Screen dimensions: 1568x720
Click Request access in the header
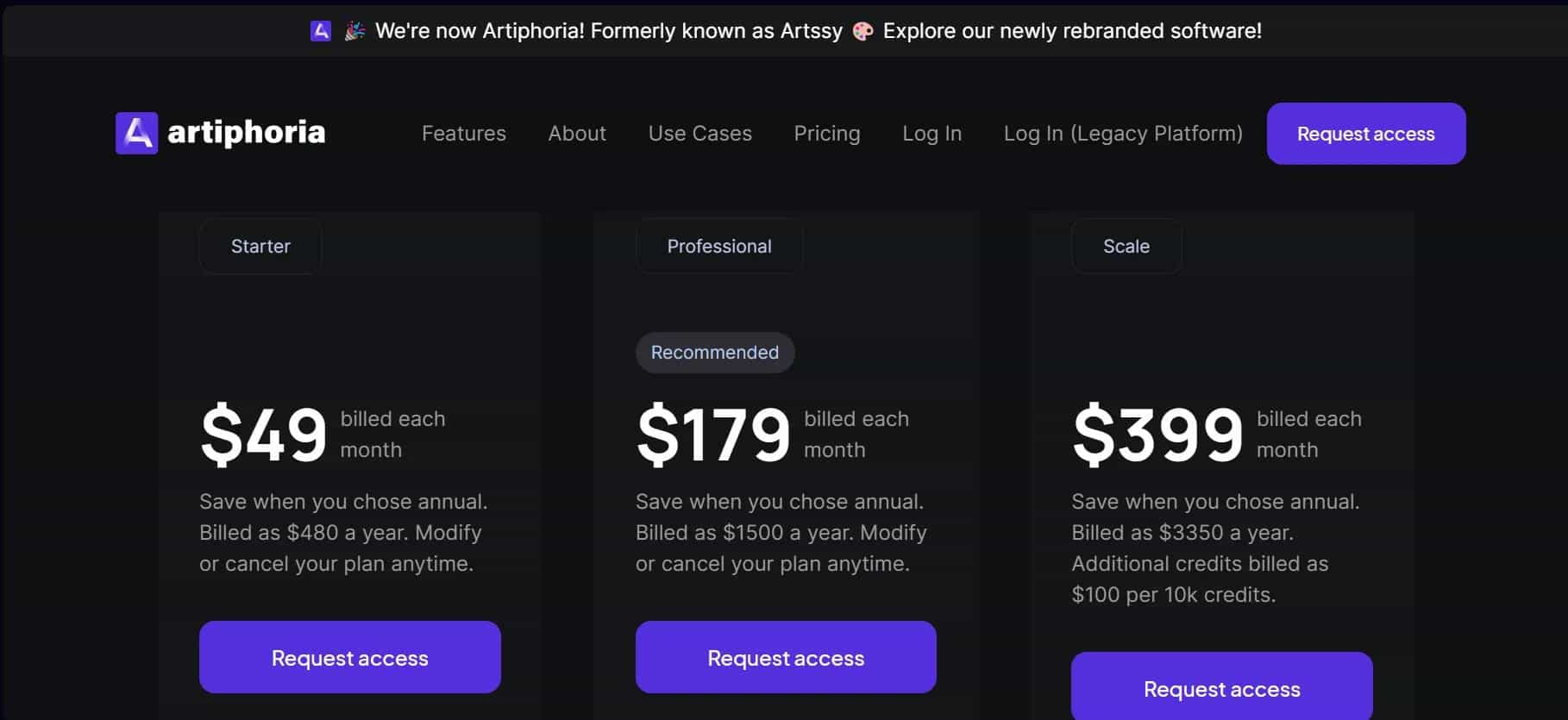pos(1365,134)
